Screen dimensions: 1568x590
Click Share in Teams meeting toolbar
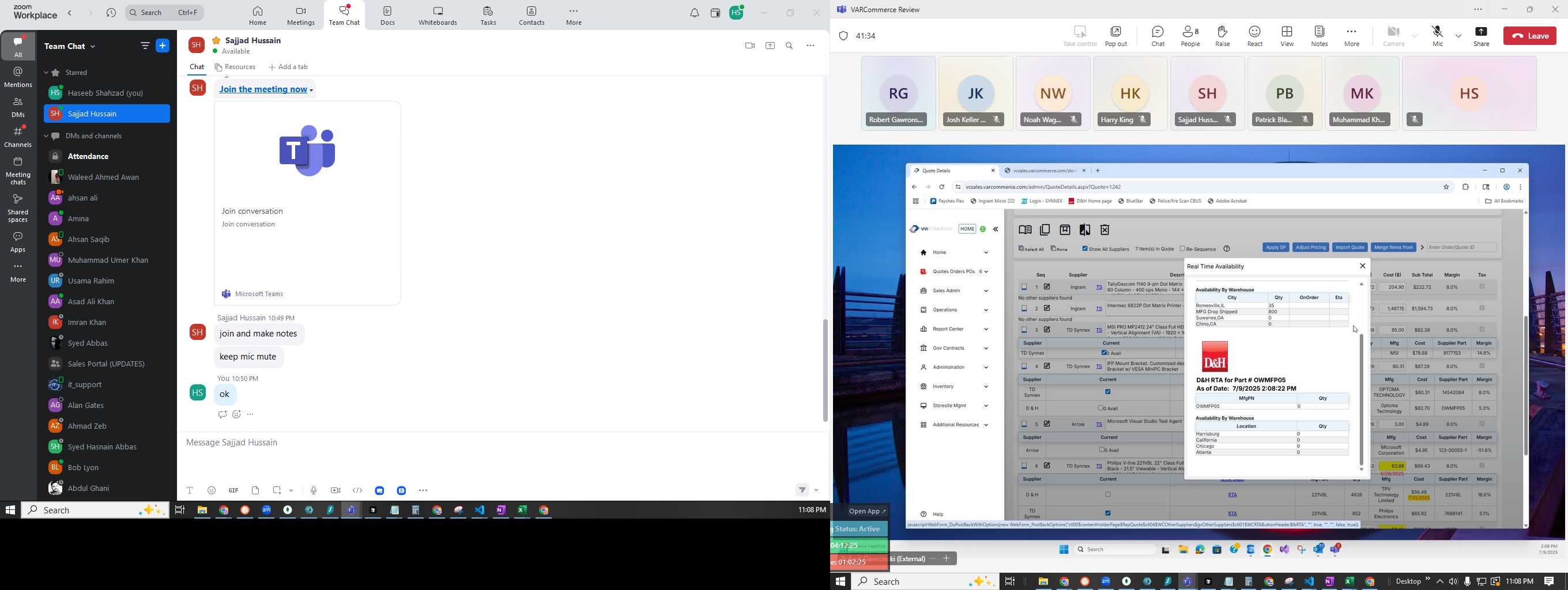[x=1481, y=36]
